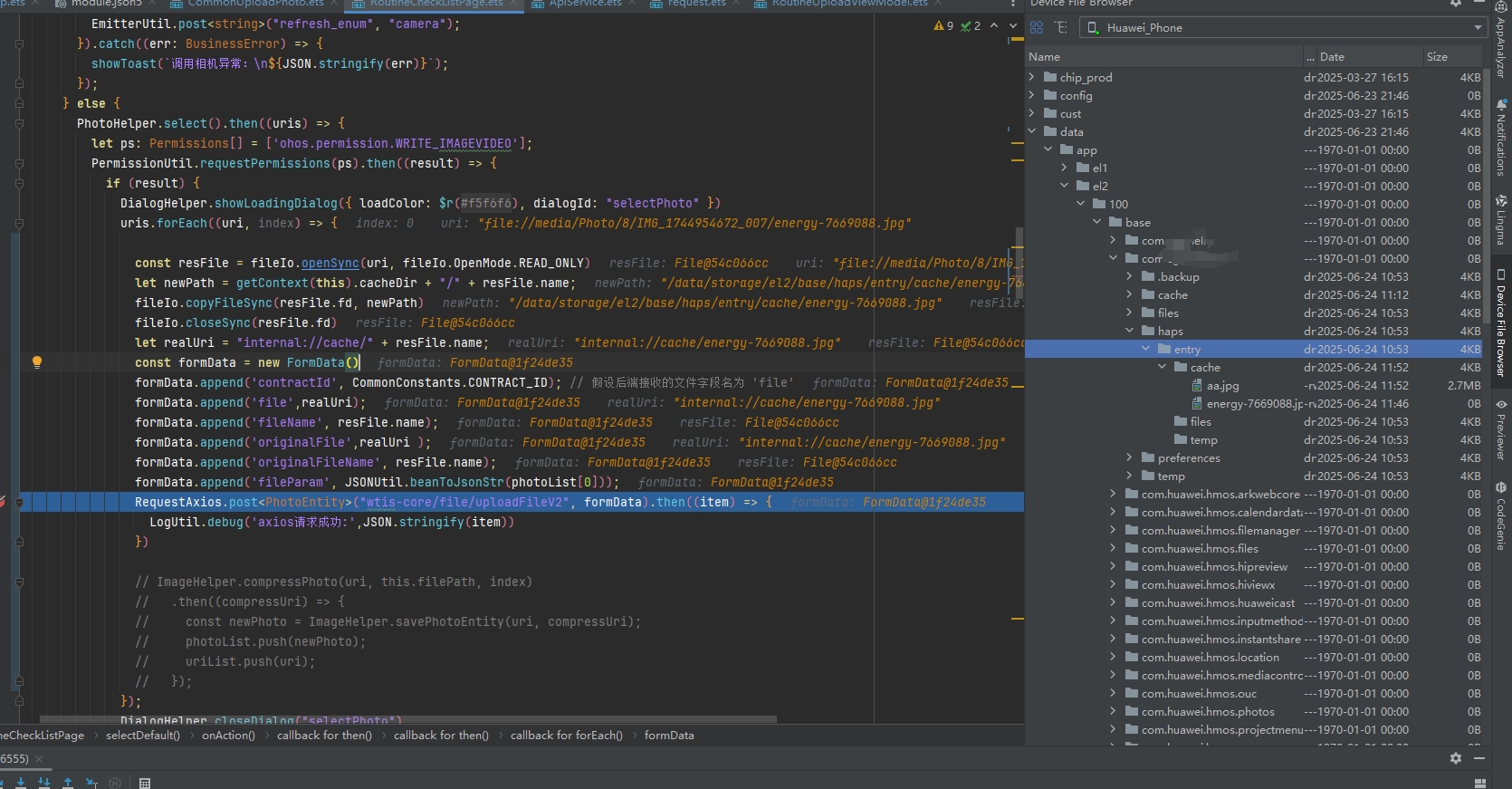Fold the else block in gutter
Viewport: 1512px width, 789px height.
point(19,103)
